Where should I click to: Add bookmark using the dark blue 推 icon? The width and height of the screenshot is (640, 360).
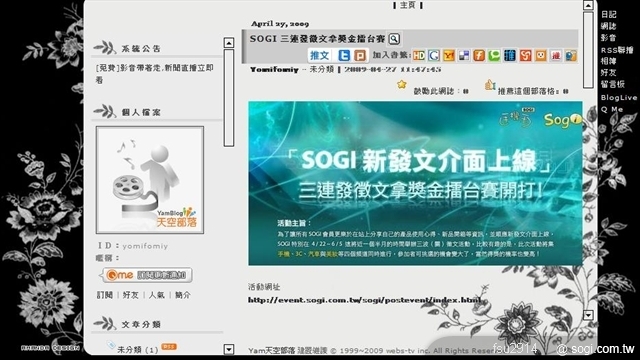(x=510, y=55)
